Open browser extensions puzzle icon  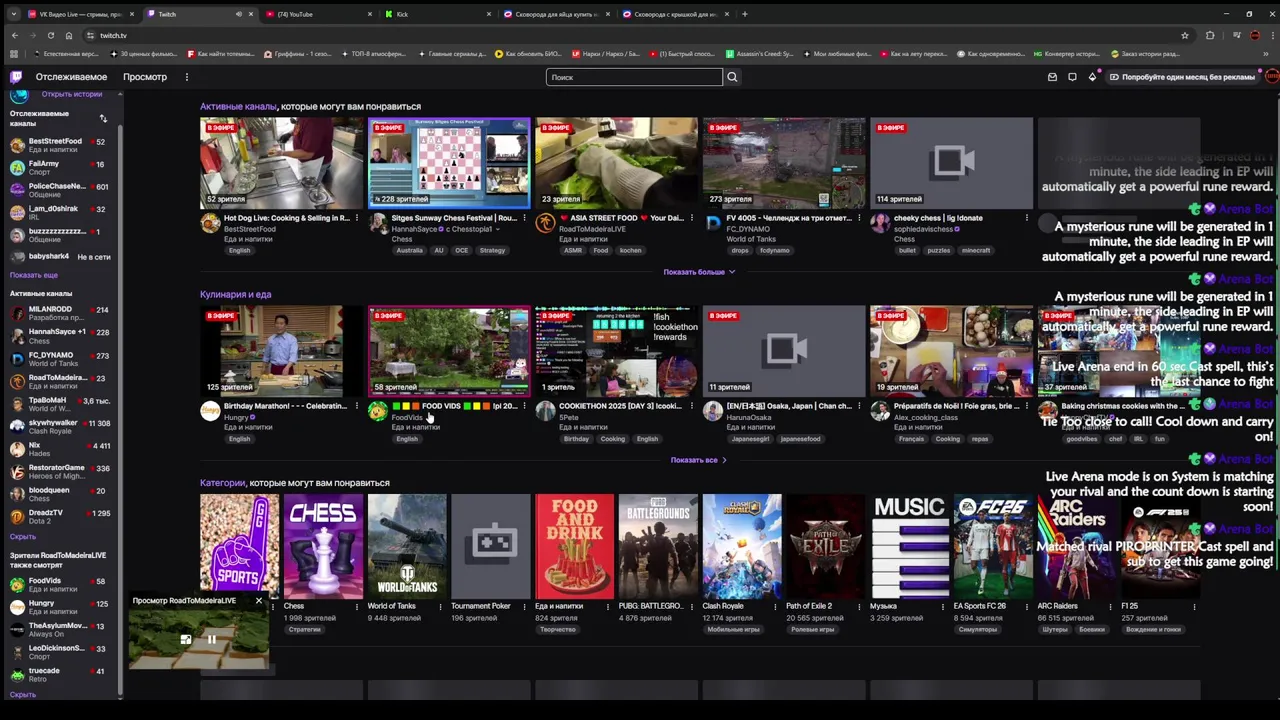(1210, 35)
